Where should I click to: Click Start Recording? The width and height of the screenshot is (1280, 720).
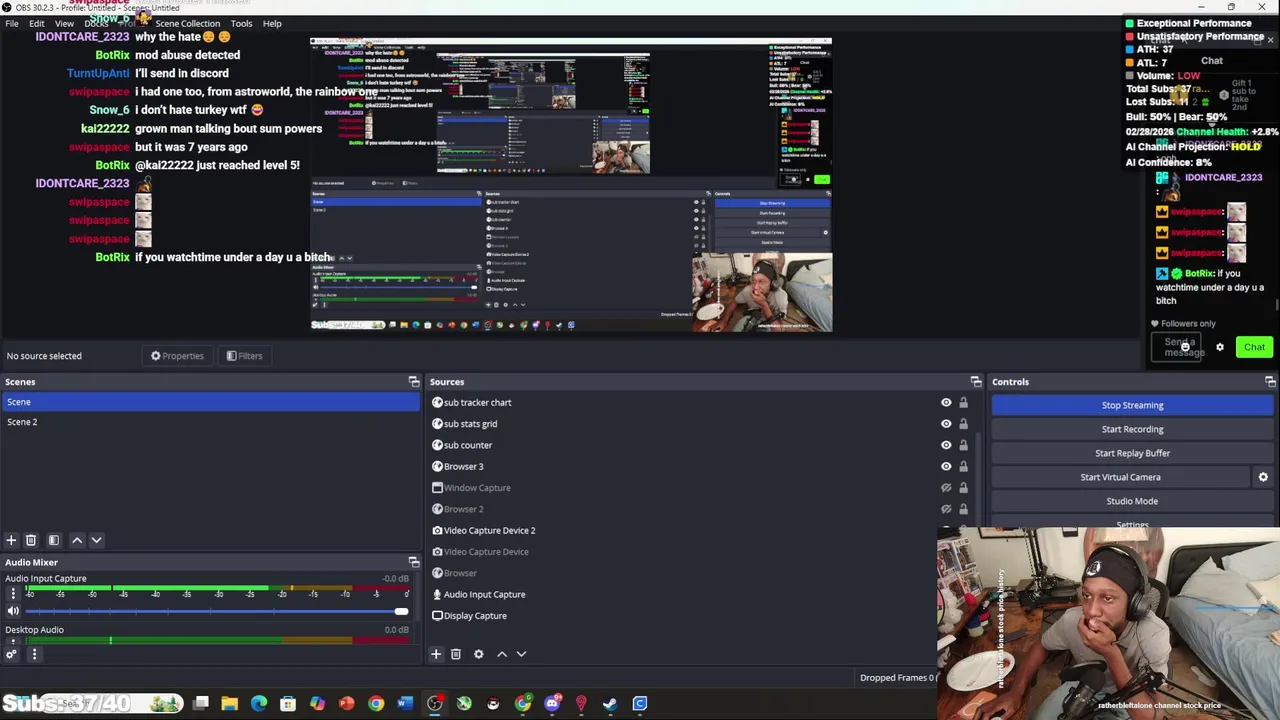(1132, 429)
